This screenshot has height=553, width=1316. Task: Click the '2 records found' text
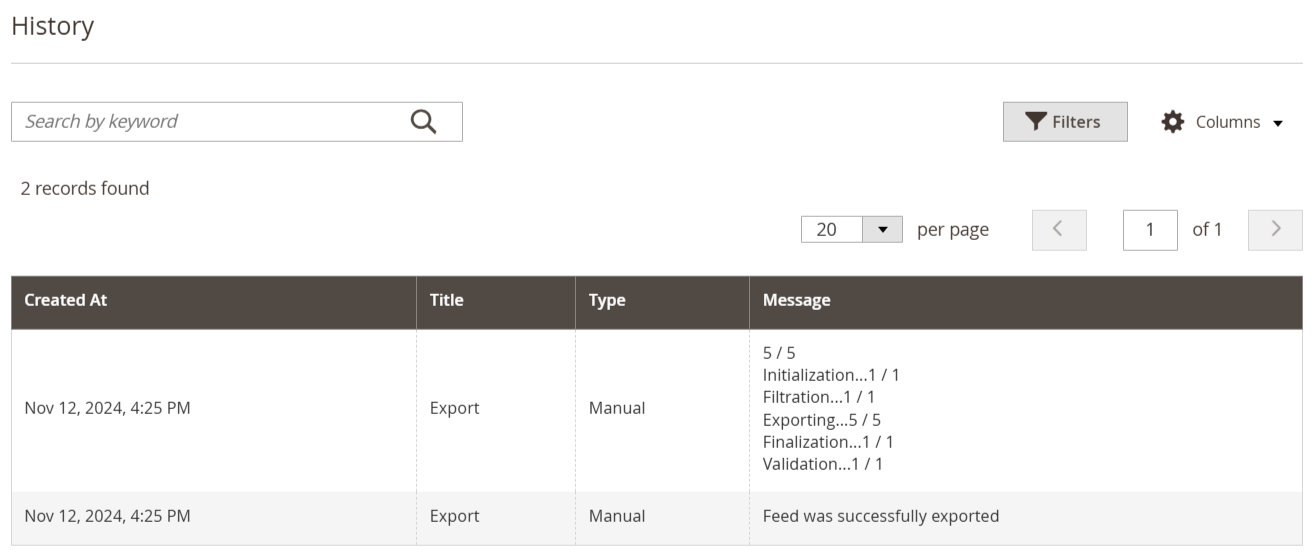coord(85,188)
